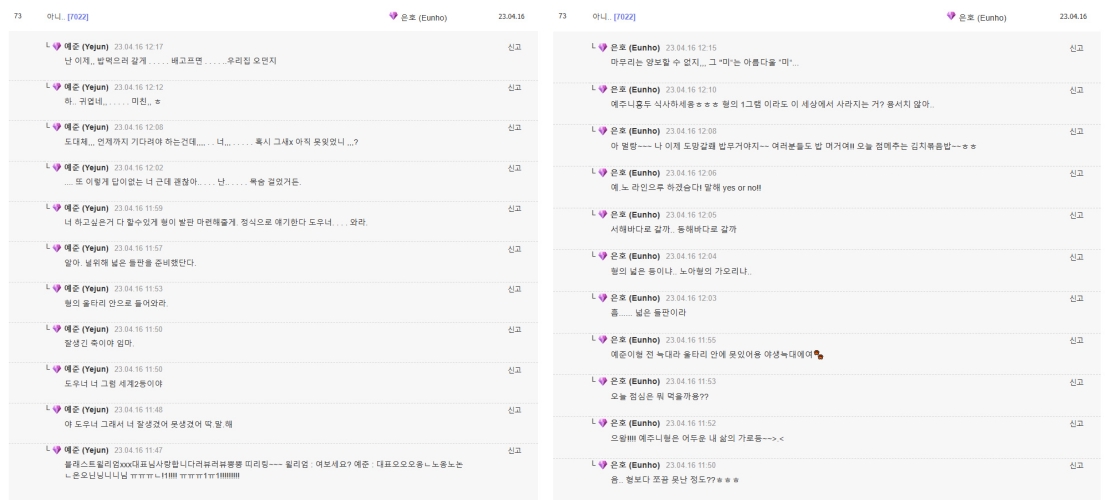Report Eunho's 12:15 comment via 신고
1107x500 pixels.
coord(1076,48)
